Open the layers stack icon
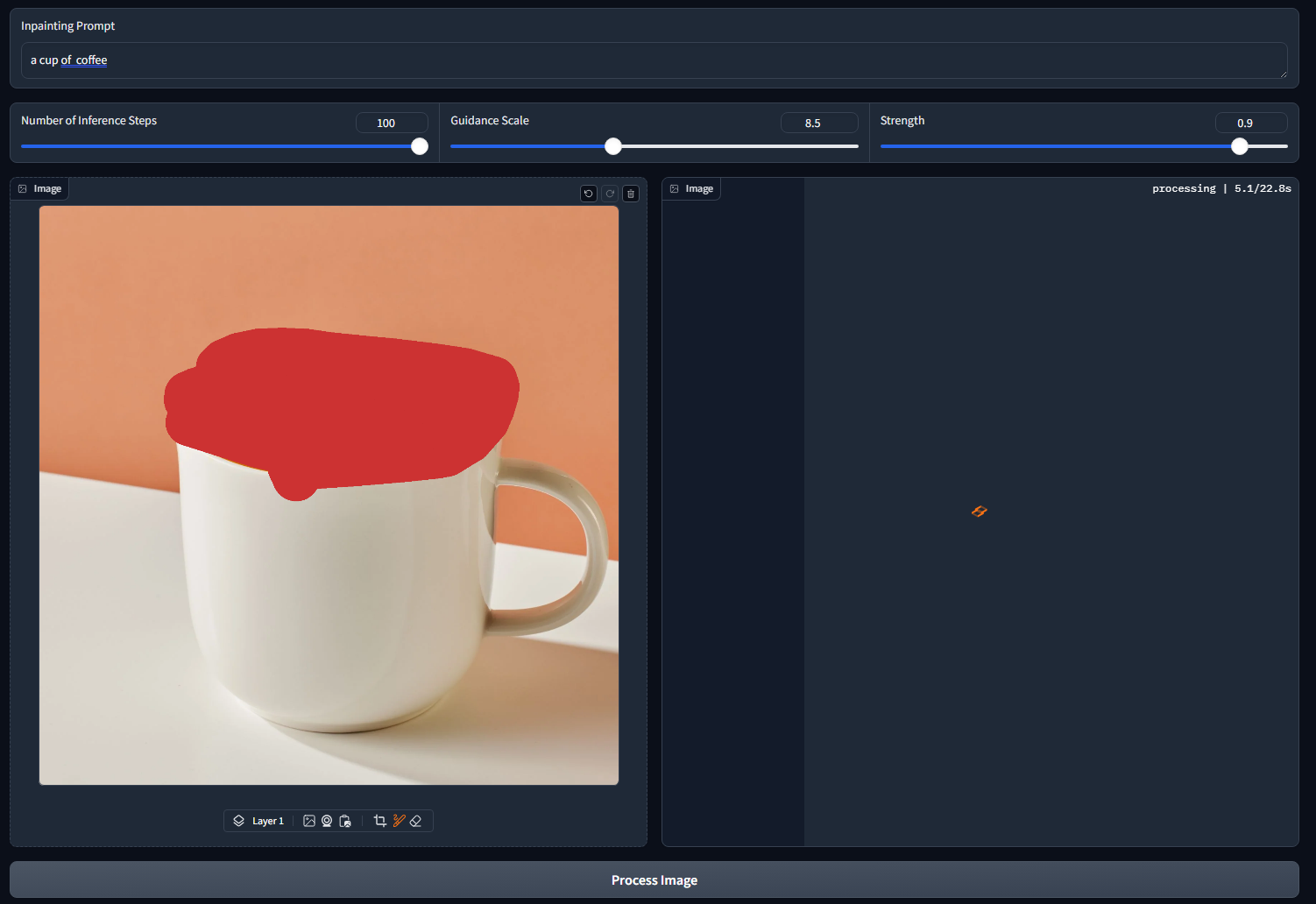This screenshot has width=1316, height=904. (x=239, y=821)
